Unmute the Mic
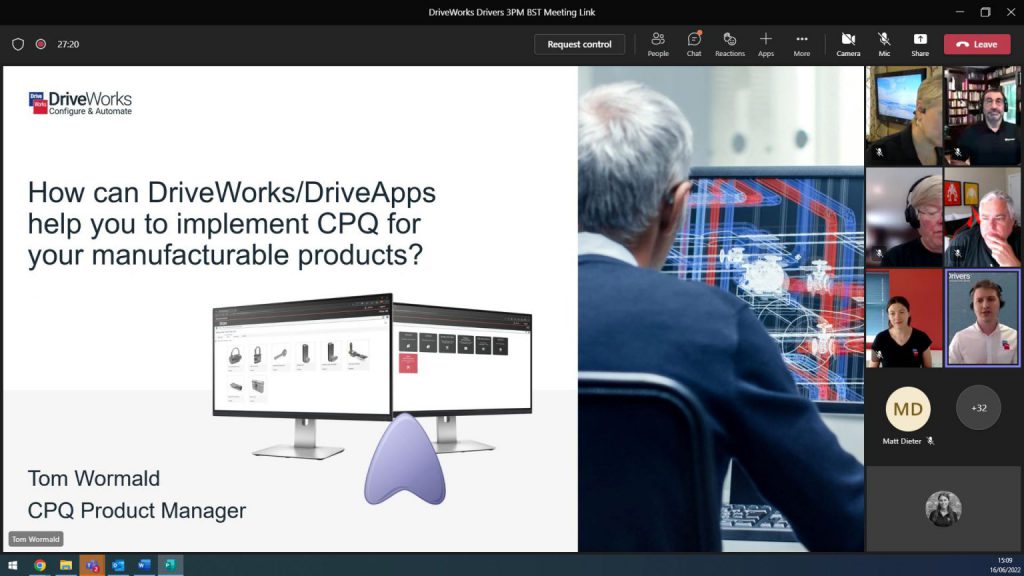Screen dimensions: 1024x576 tap(884, 44)
